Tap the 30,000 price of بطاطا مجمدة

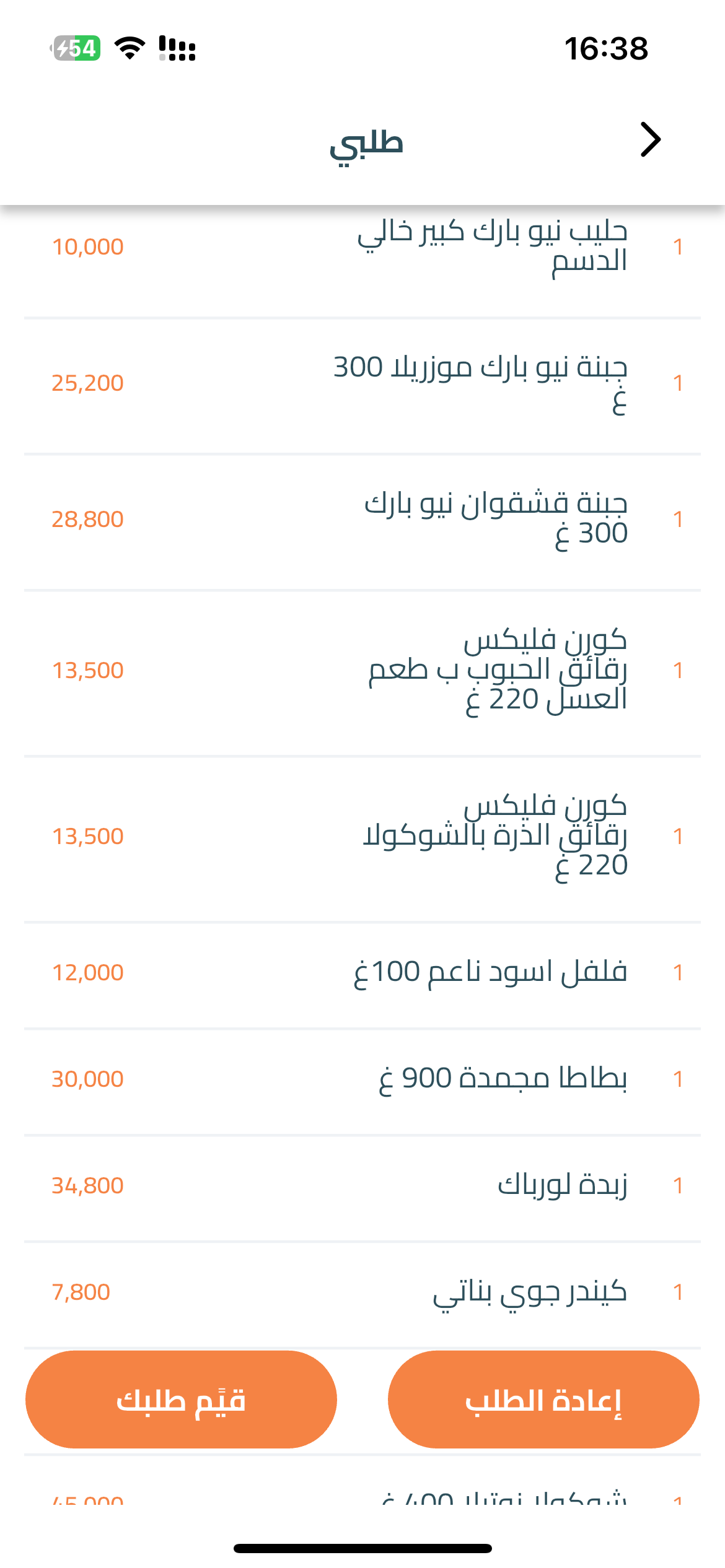click(87, 1079)
